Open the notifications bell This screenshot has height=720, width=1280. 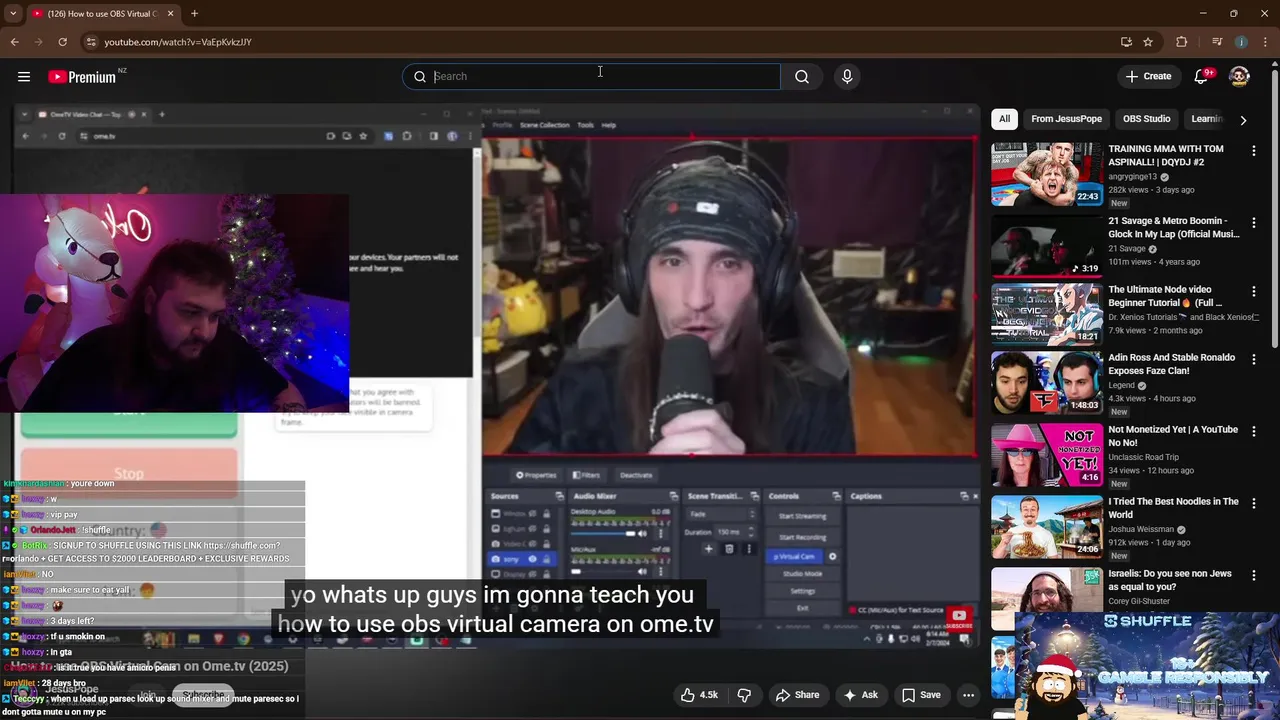pos(1202,76)
